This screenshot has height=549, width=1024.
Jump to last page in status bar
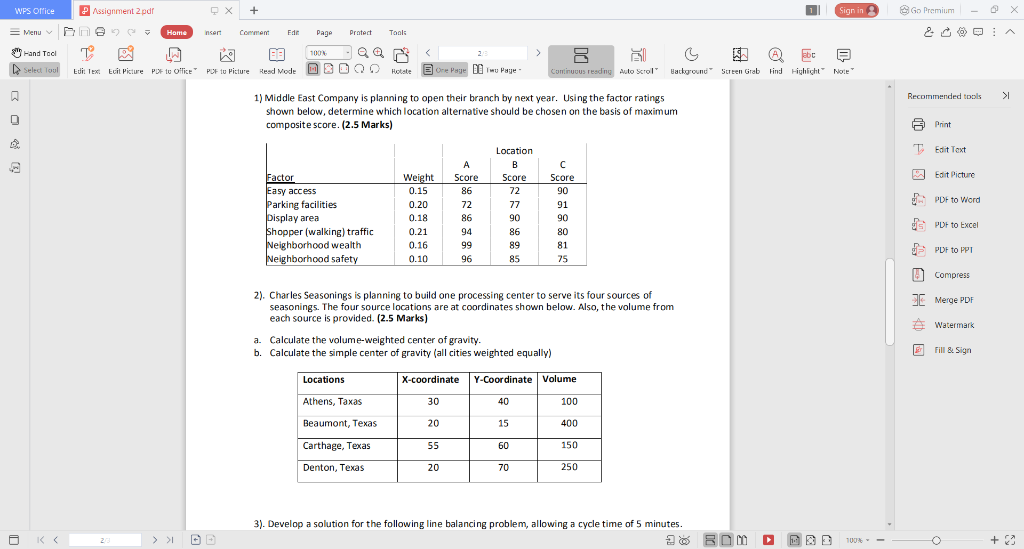click(x=170, y=540)
